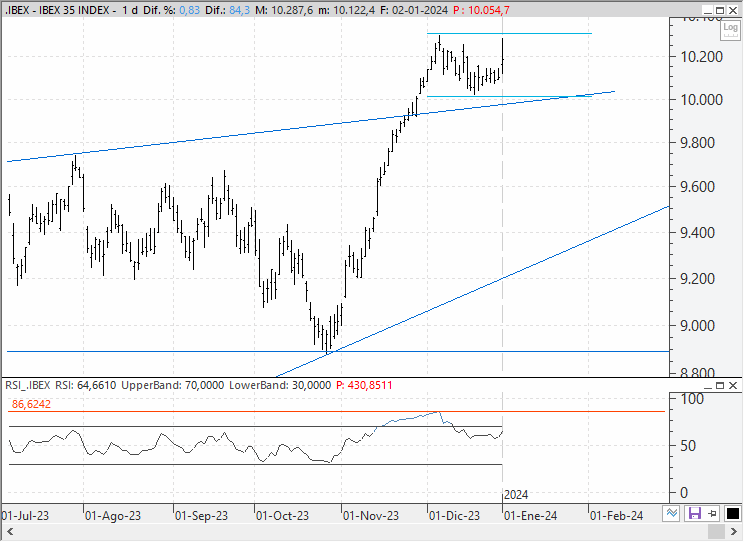The width and height of the screenshot is (744, 542).
Task: Click the date 02-01-2024 in header
Action: (420, 10)
